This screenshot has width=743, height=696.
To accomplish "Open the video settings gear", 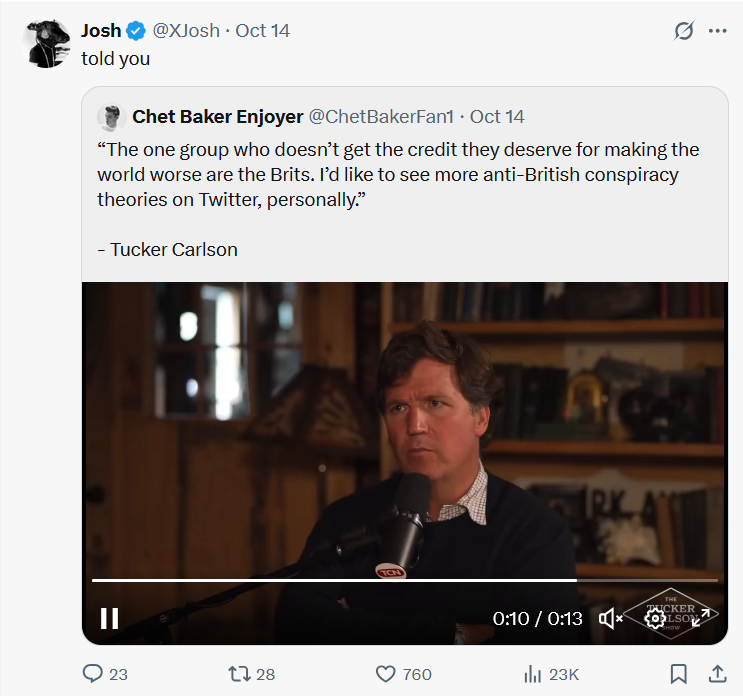I will [x=656, y=618].
